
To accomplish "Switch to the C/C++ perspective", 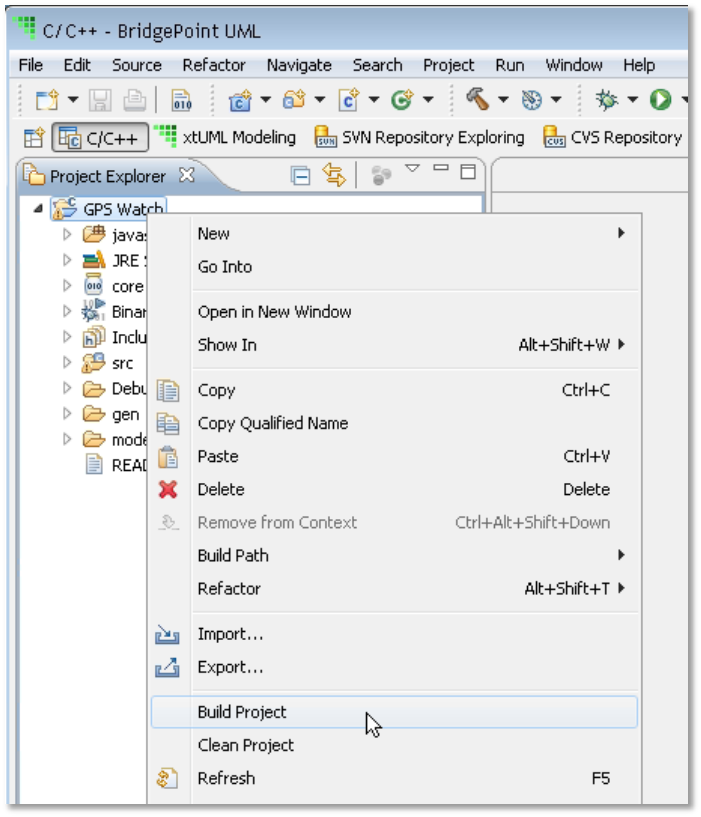I will pos(100,138).
